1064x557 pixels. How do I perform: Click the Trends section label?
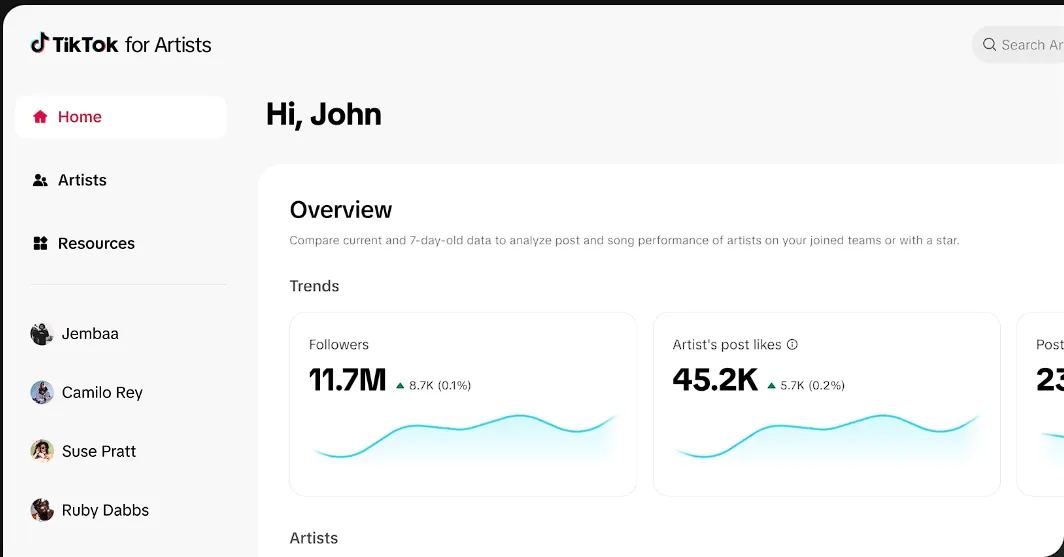point(314,286)
